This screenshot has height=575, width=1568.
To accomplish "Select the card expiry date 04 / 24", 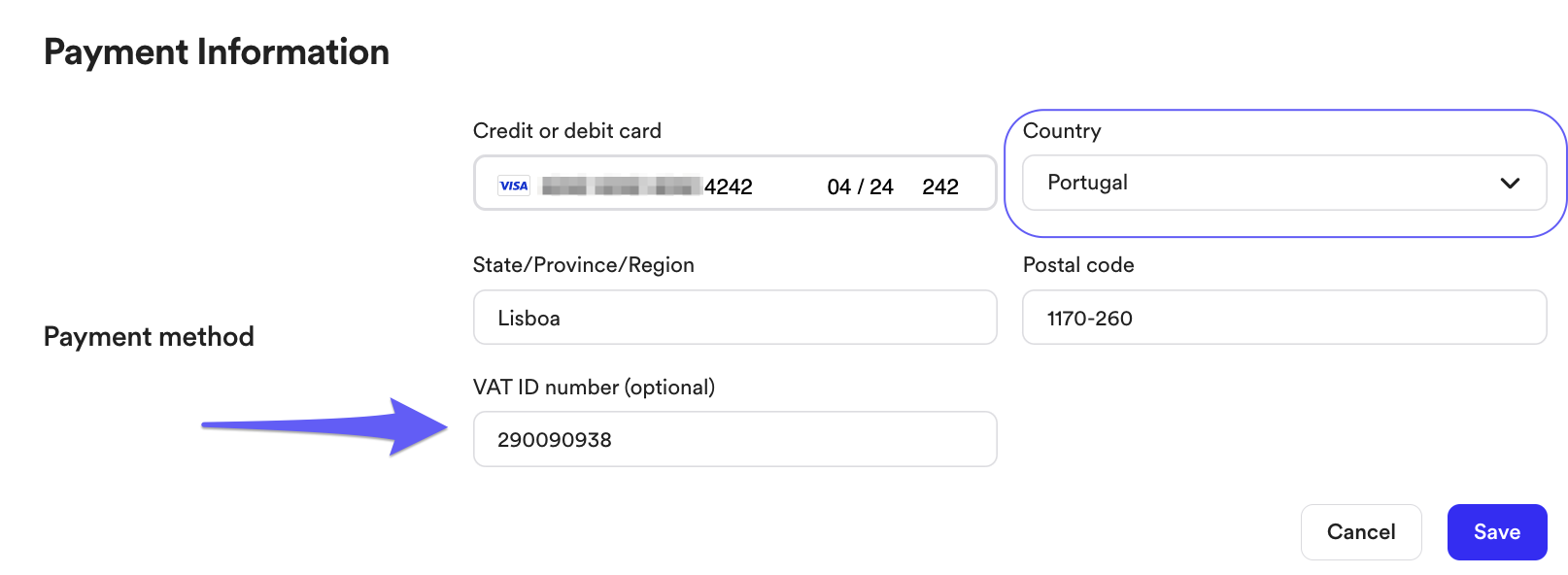I will tap(860, 186).
